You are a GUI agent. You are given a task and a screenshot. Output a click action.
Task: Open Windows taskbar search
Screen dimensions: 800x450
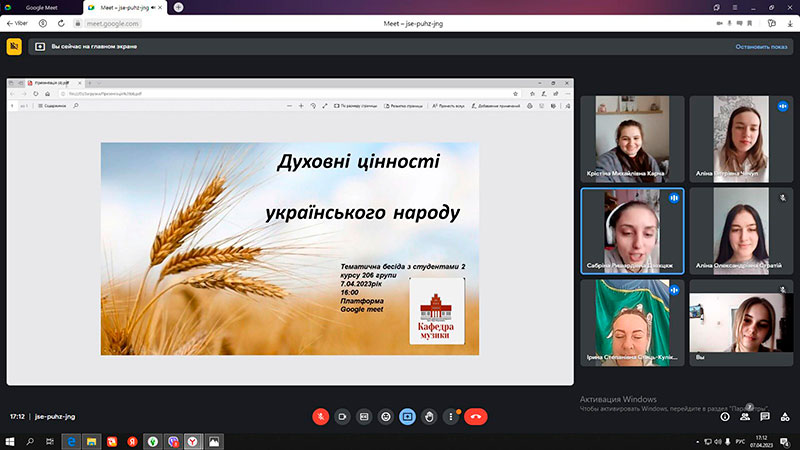point(30,441)
